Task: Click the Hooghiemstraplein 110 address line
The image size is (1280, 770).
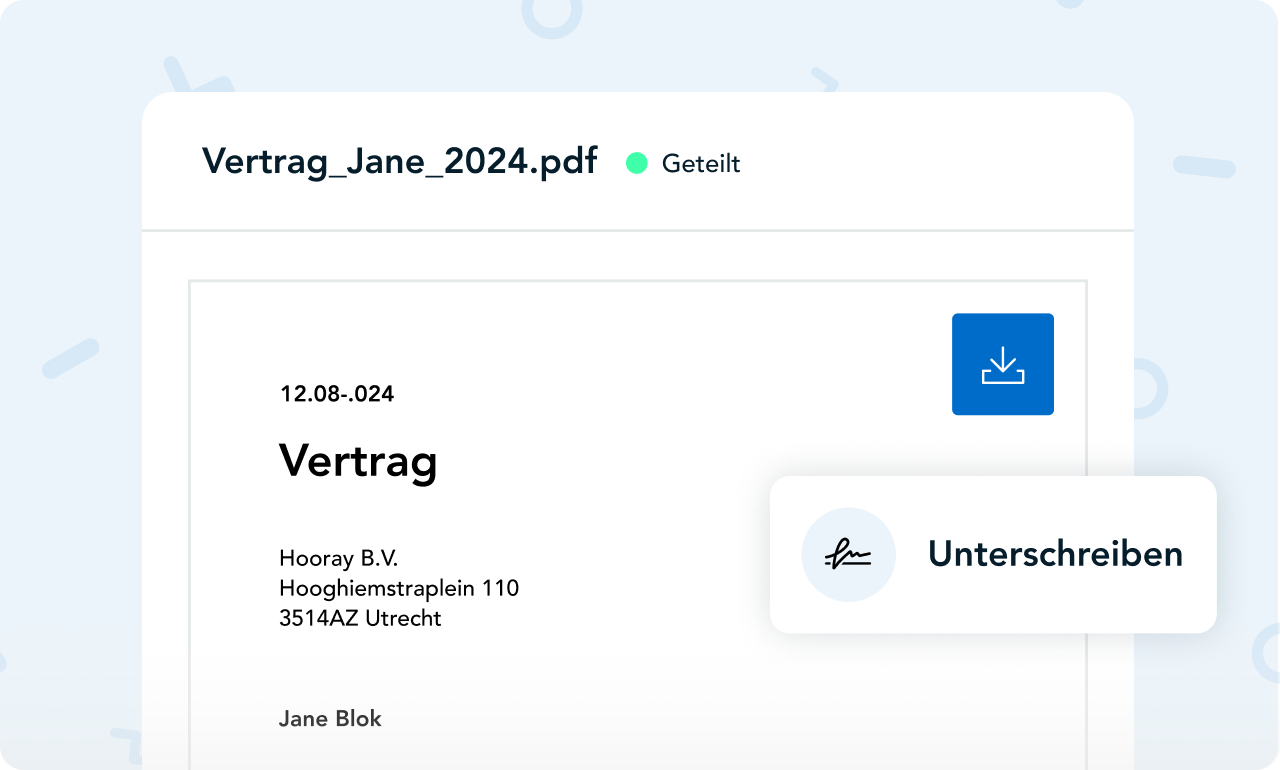Action: click(399, 588)
